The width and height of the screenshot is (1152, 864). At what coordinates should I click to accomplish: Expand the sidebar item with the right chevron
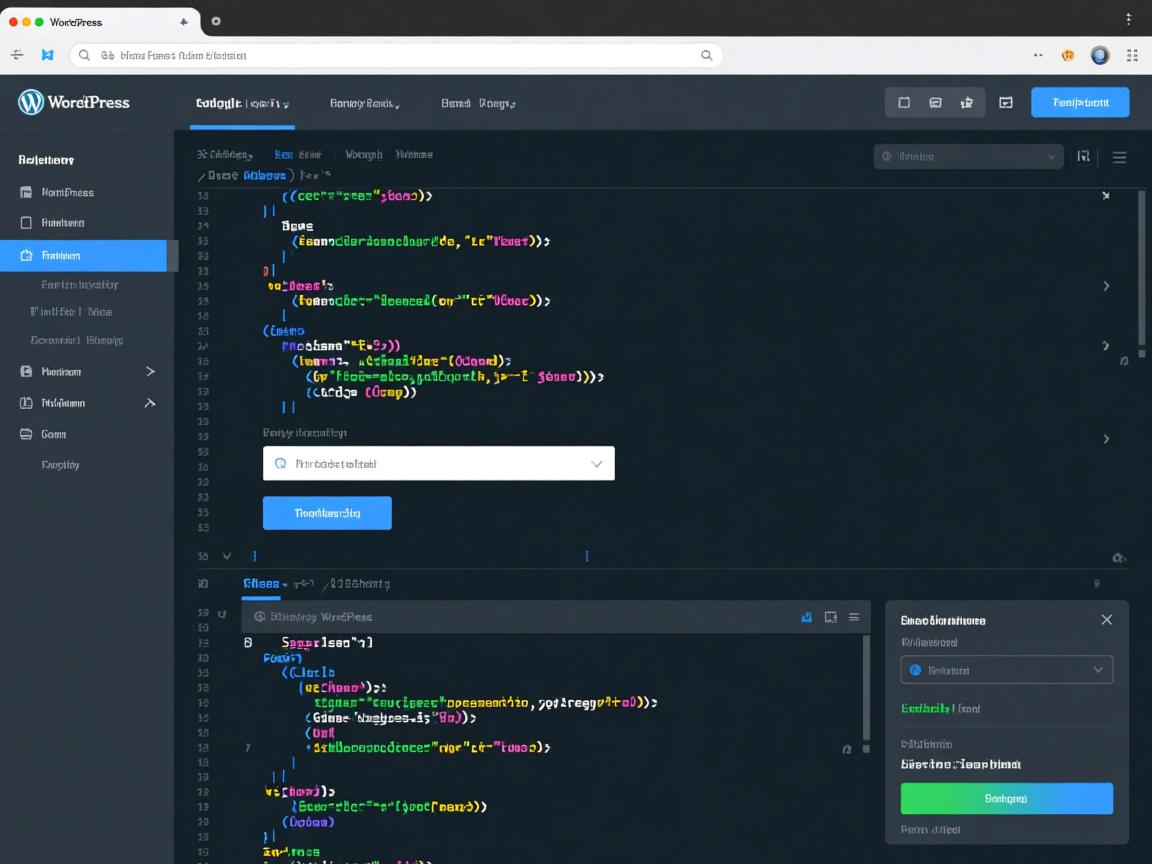150,371
